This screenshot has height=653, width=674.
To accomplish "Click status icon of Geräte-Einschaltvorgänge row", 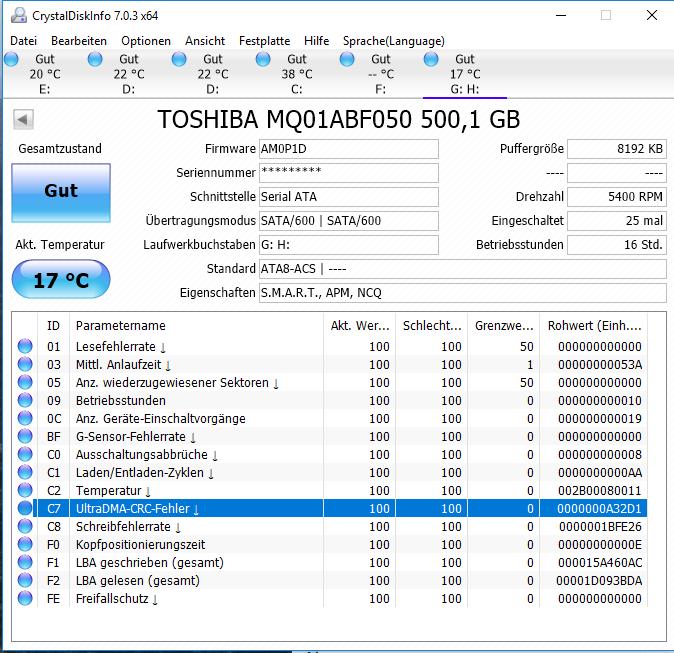I will pos(25,418).
